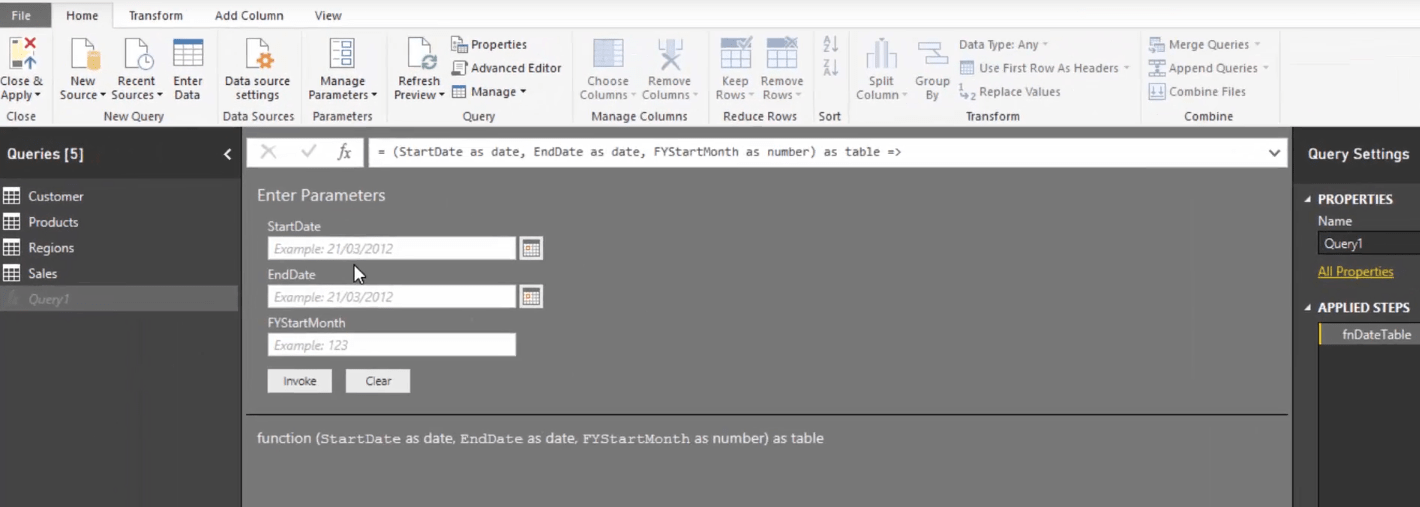Open Data Type: Any dropdown
The height and width of the screenshot is (507, 1420).
1004,44
